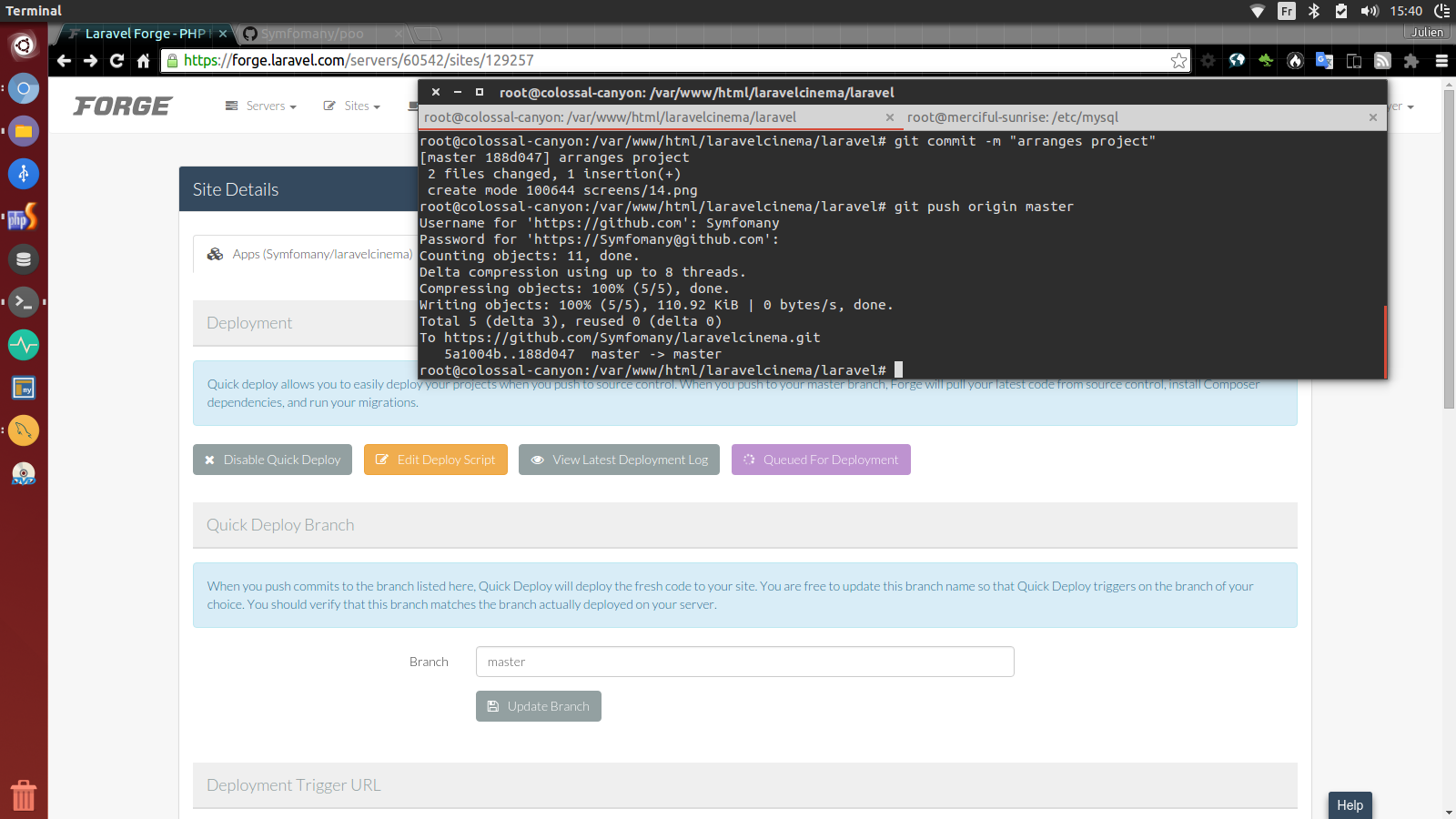This screenshot has height=819, width=1456.
Task: Reload the Forge page
Action: 116,61
